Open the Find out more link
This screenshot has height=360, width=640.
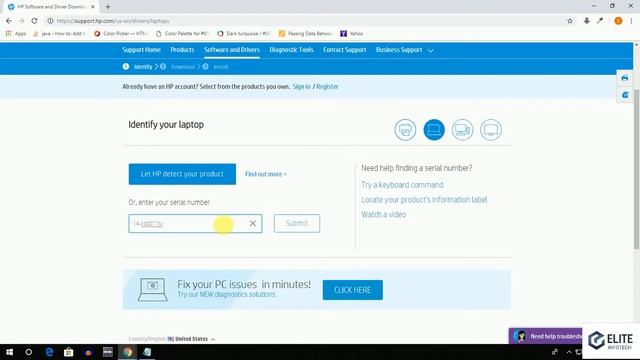pyautogui.click(x=266, y=174)
